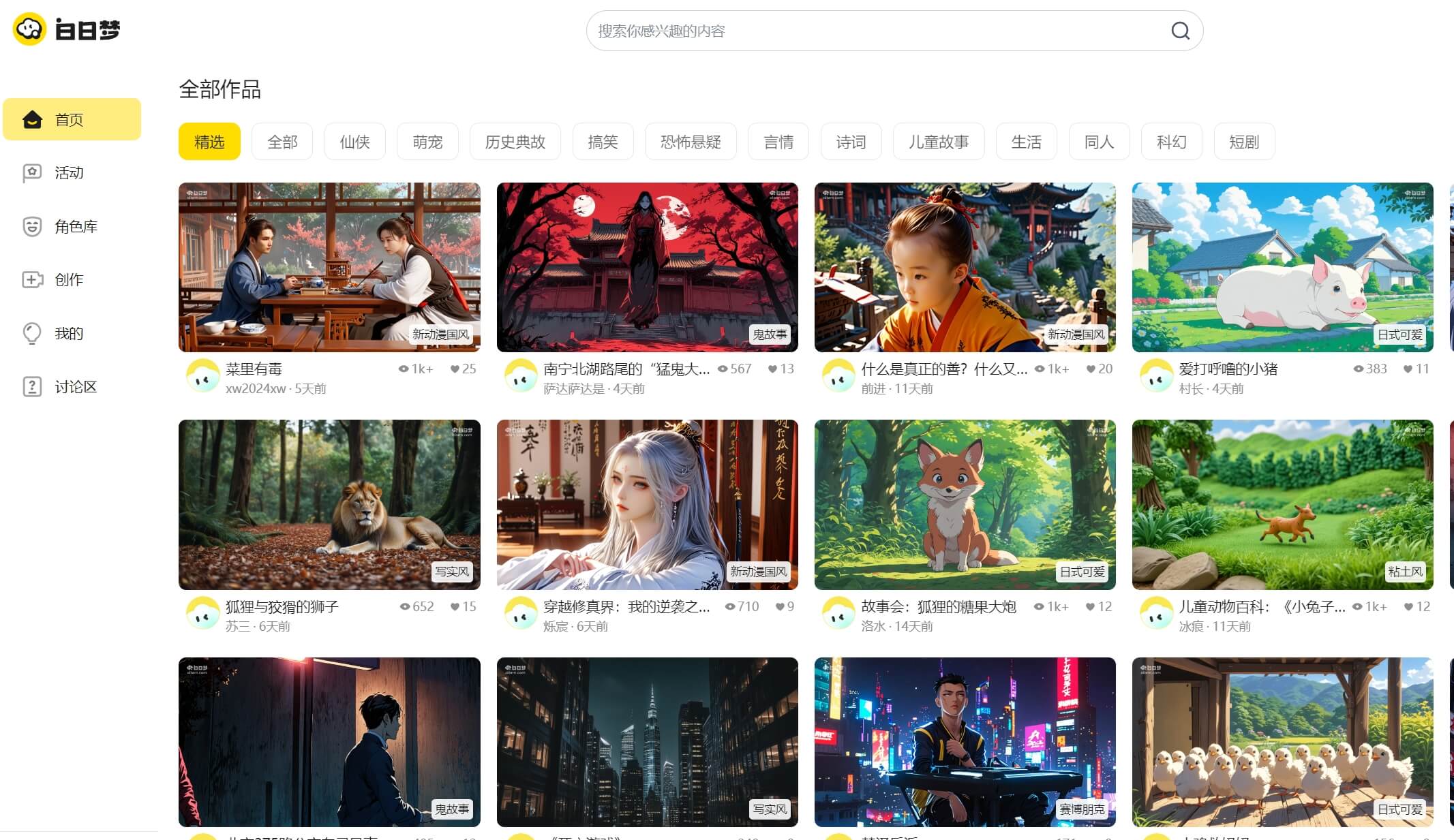This screenshot has height=840, width=1454.
Task: Click heart icon on 菜里有毒
Action: point(455,369)
